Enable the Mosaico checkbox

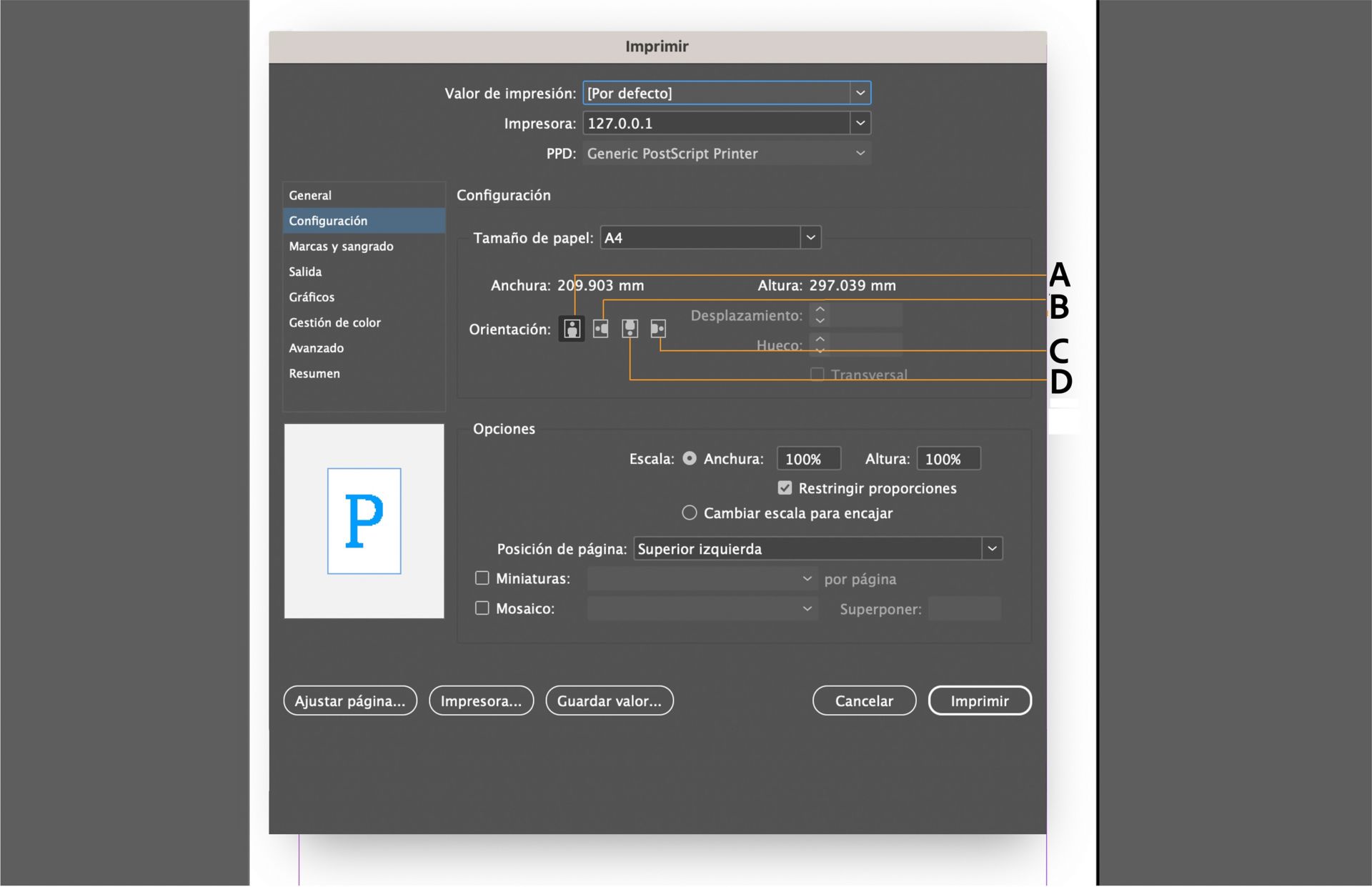[481, 608]
